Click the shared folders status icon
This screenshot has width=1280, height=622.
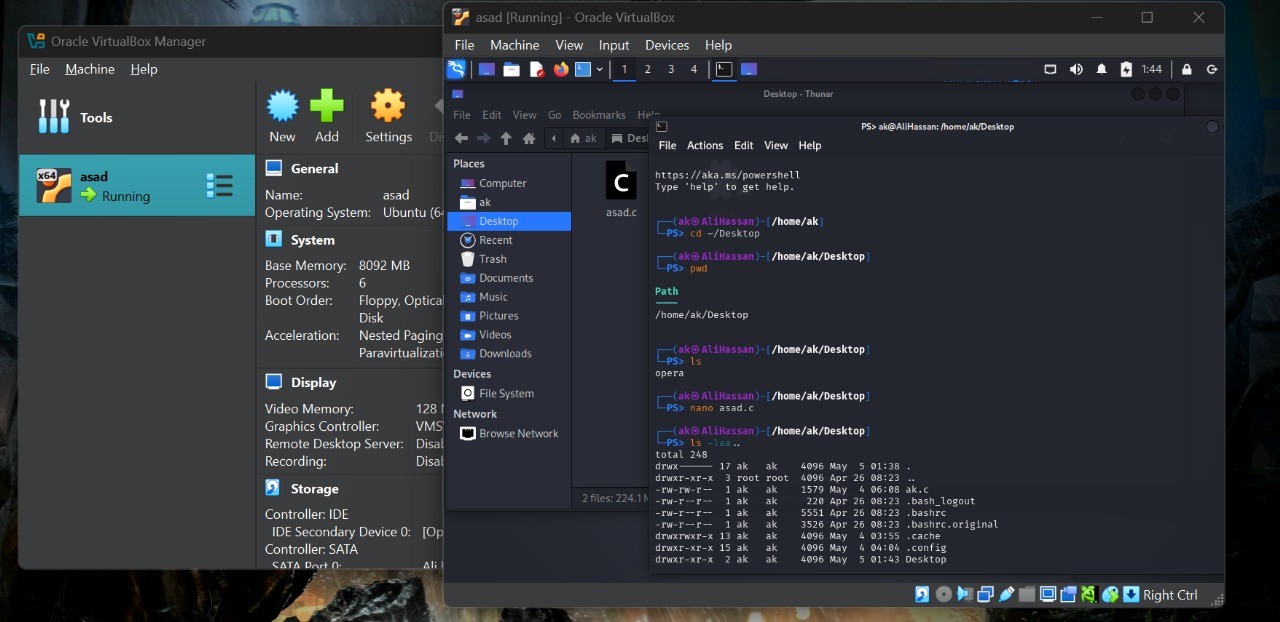point(1027,595)
